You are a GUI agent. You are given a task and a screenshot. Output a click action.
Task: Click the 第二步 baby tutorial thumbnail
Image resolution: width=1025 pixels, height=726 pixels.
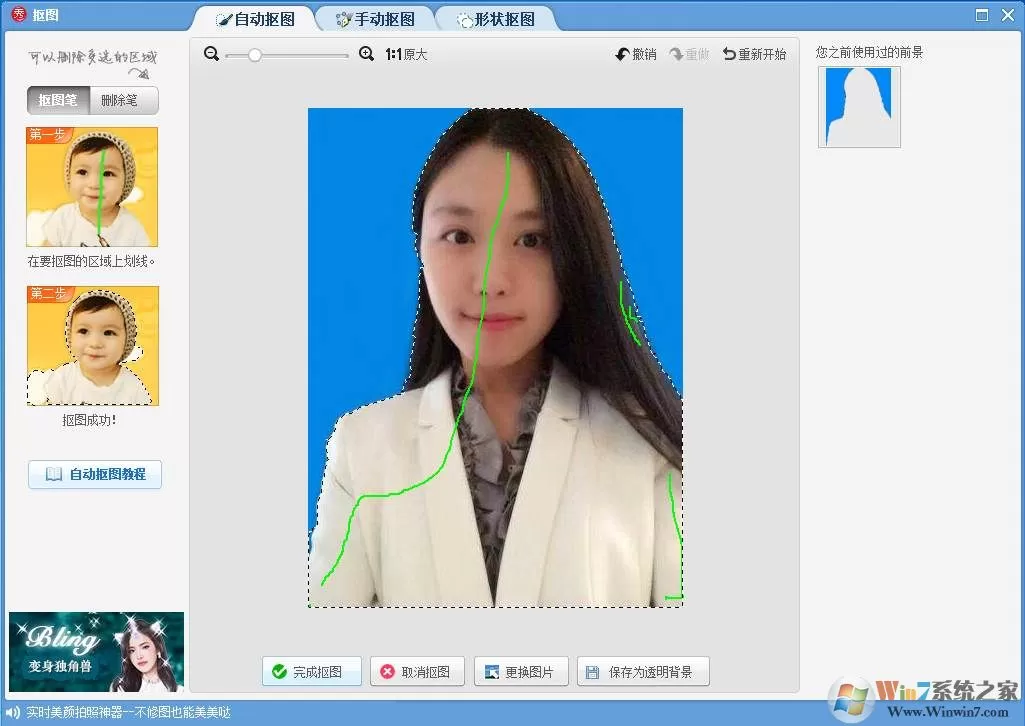coord(93,346)
